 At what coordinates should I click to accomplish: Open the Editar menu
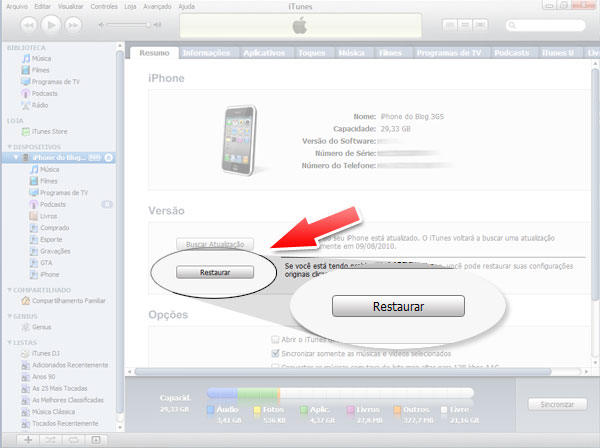pos(42,7)
